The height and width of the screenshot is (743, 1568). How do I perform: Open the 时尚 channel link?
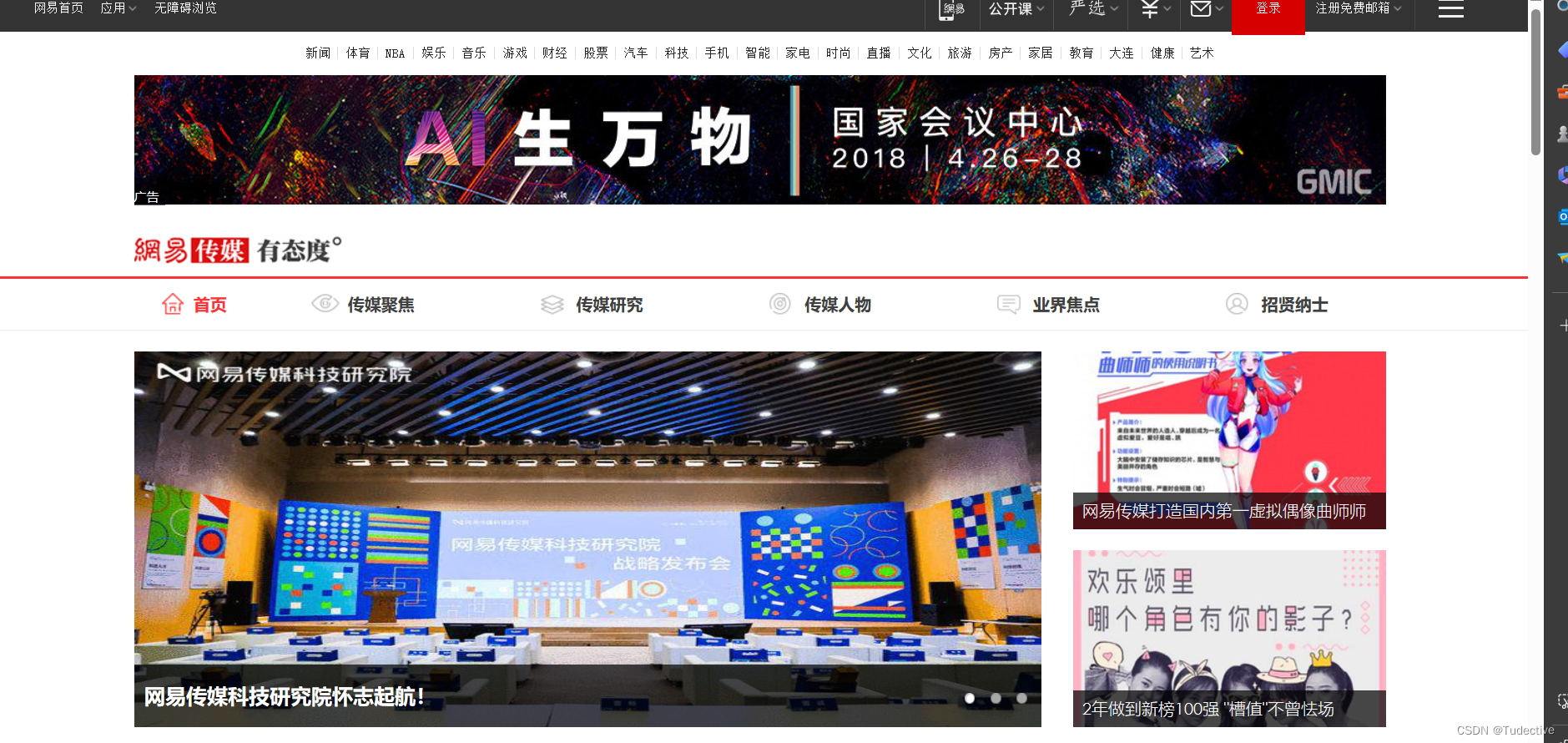[839, 53]
